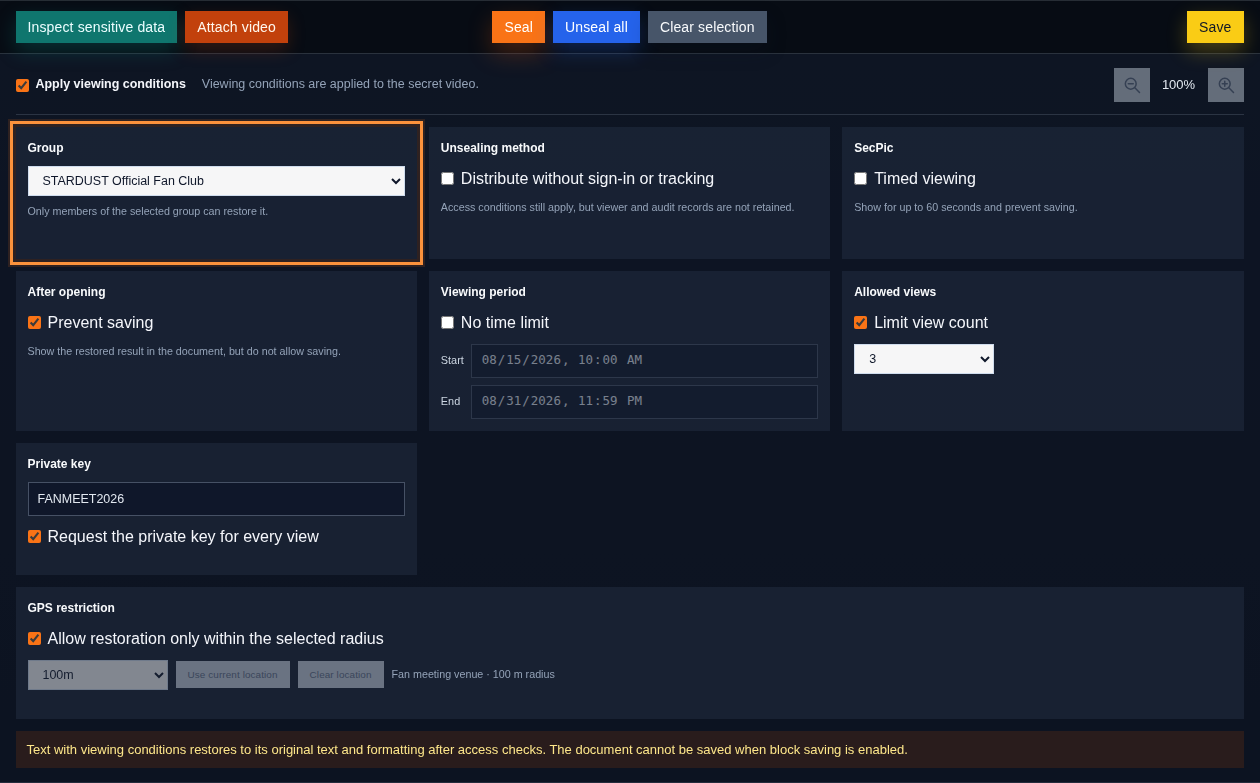Enable Distribute without sign-in or tracking

click(447, 178)
